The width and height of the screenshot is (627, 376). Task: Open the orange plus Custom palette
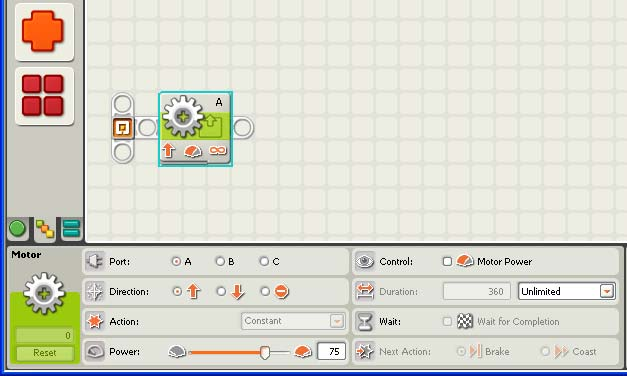coord(44,32)
